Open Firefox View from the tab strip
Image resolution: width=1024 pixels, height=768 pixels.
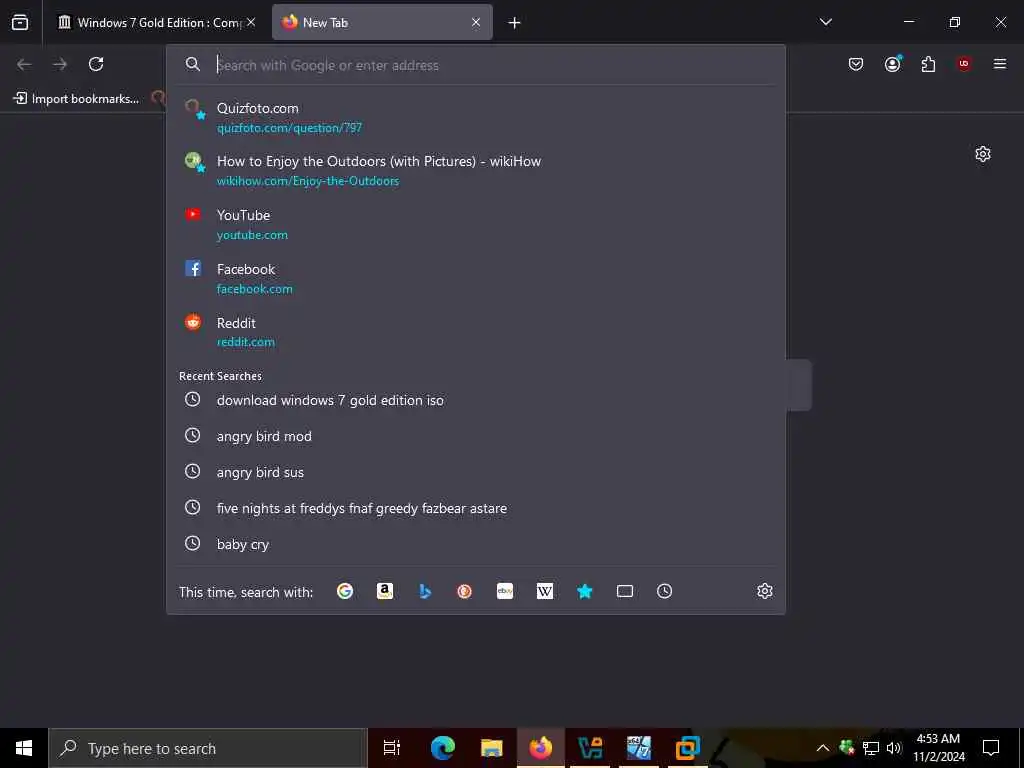(20, 22)
